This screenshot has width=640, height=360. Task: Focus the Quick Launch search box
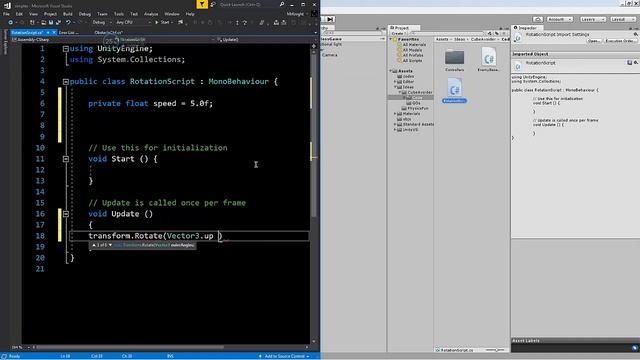pos(249,4)
